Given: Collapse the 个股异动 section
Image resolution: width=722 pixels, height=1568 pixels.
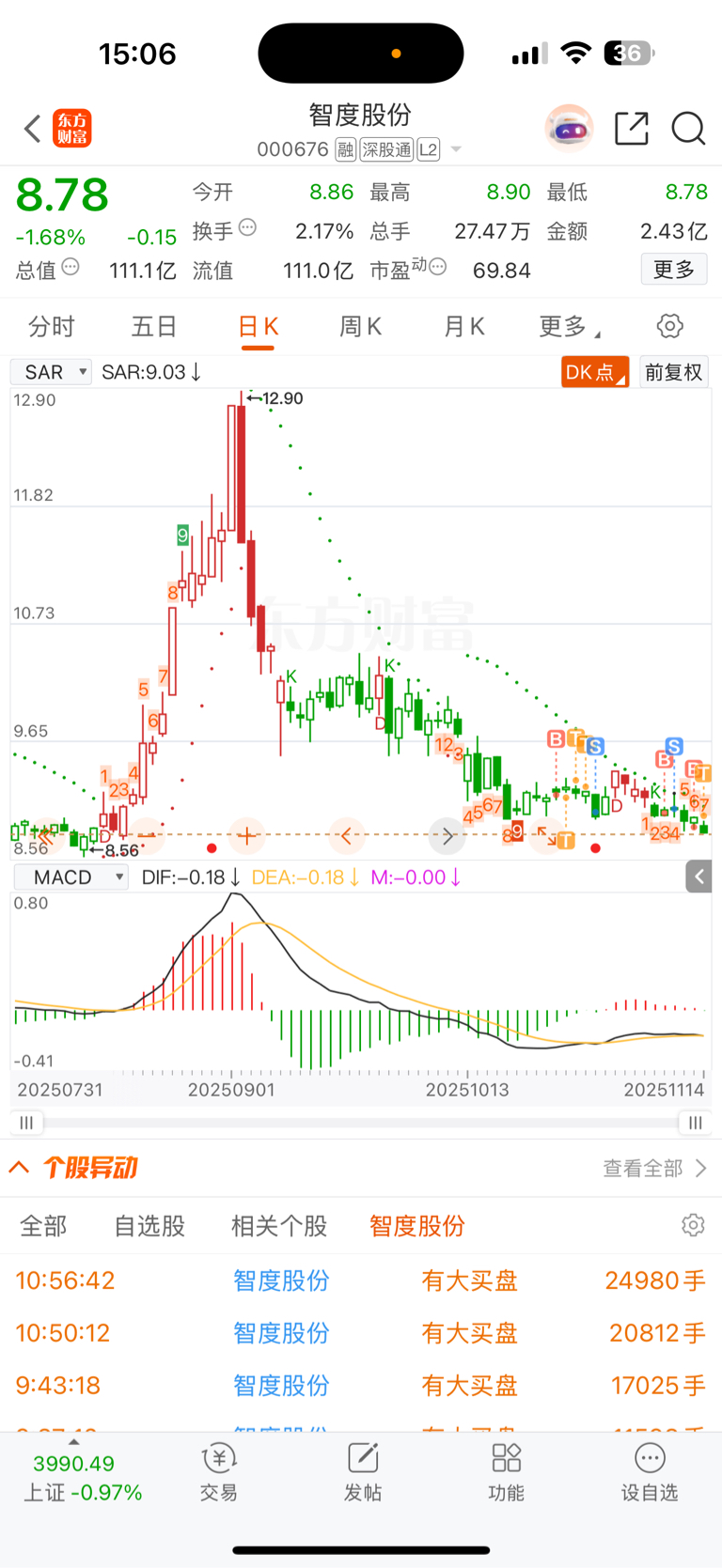Looking at the screenshot, I should pyautogui.click(x=20, y=1168).
